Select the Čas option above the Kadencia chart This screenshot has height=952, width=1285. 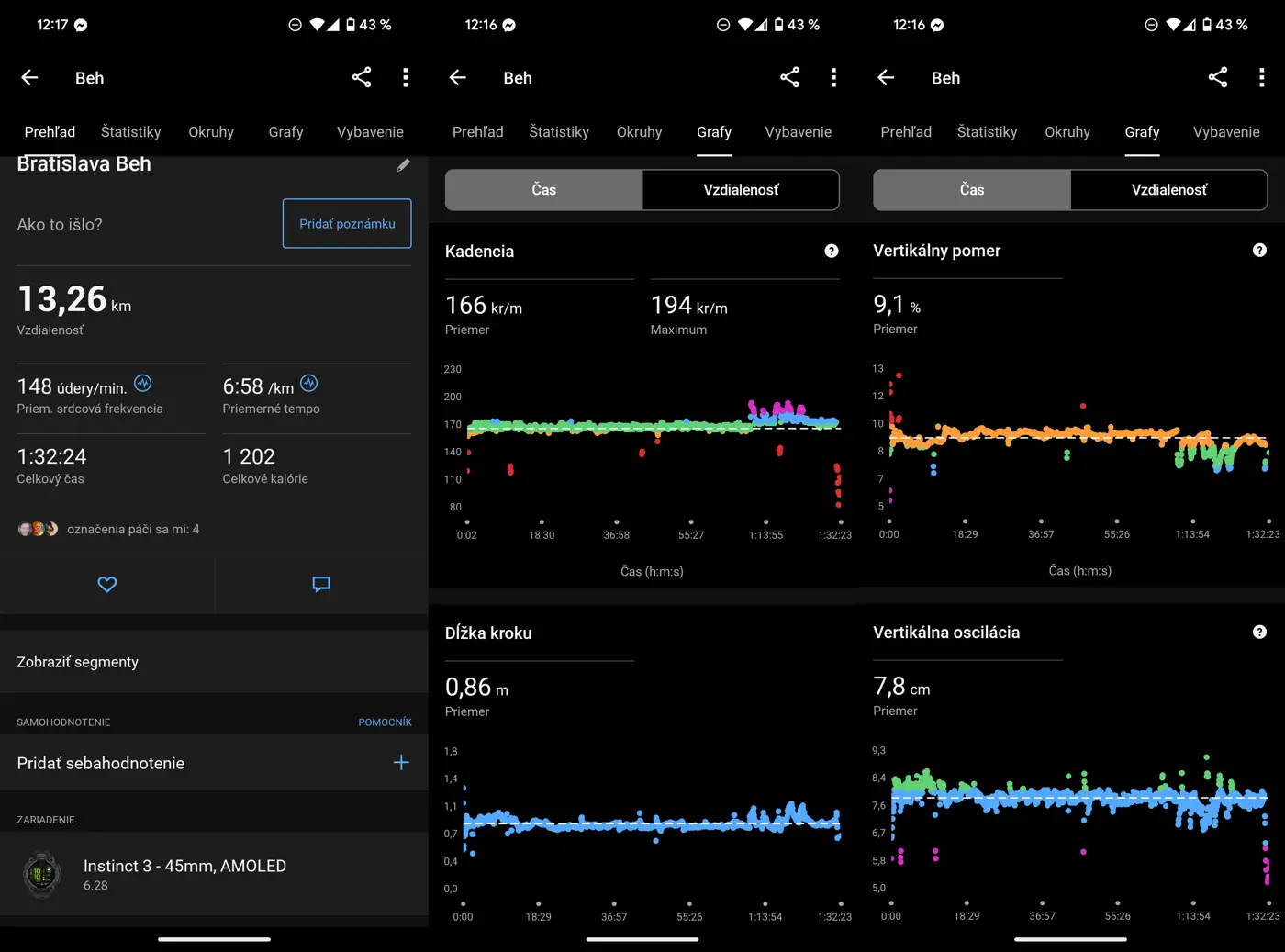544,190
